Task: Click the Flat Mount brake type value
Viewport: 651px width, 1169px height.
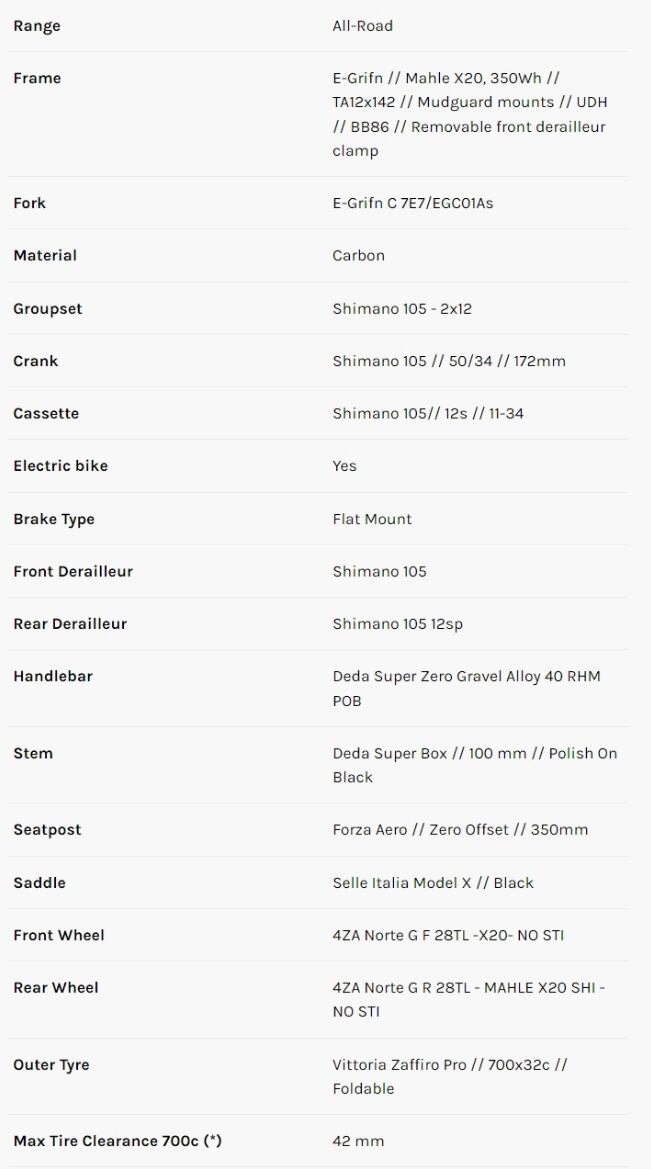Action: tap(372, 519)
